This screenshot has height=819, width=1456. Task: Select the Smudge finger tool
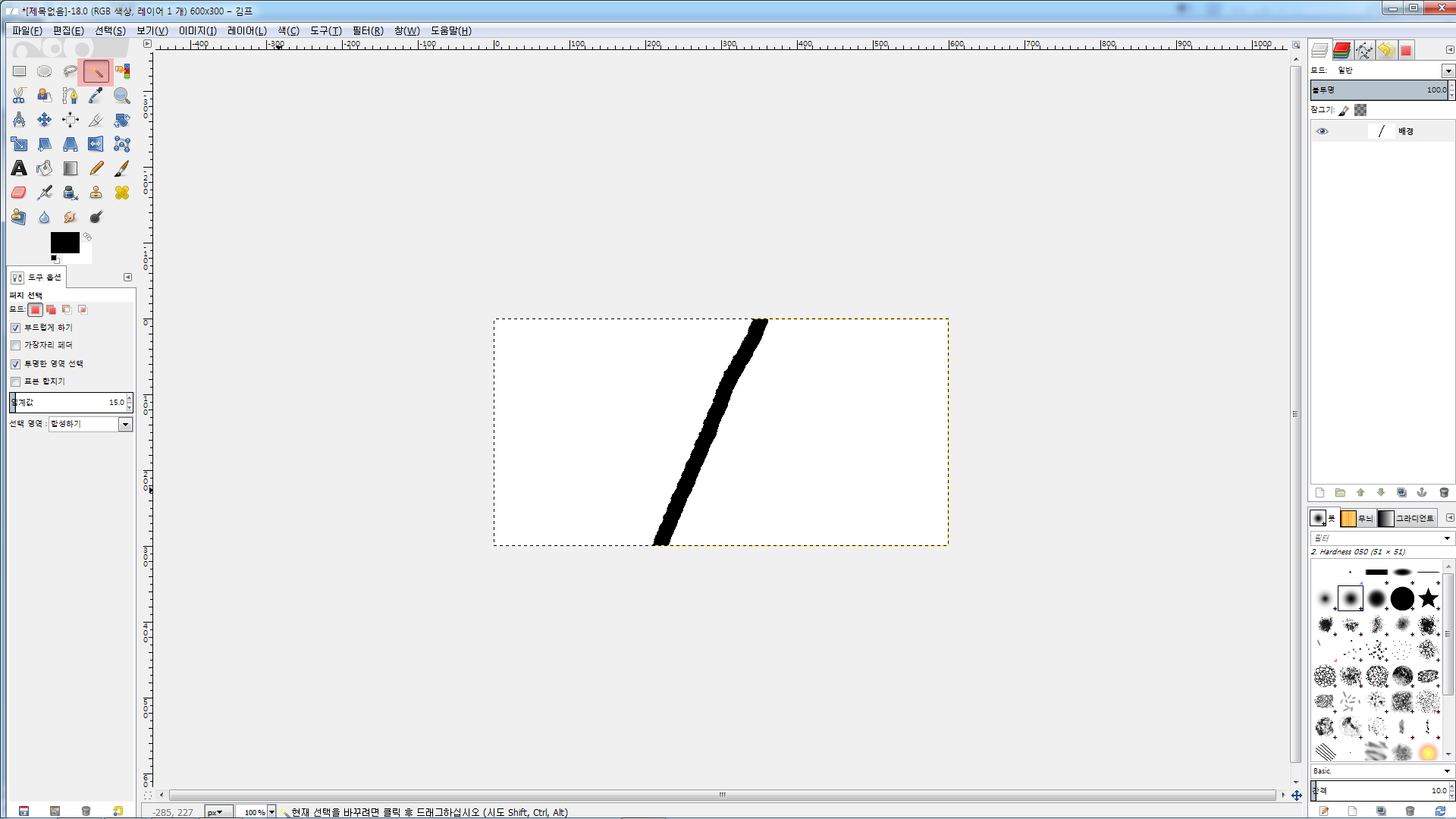71,217
